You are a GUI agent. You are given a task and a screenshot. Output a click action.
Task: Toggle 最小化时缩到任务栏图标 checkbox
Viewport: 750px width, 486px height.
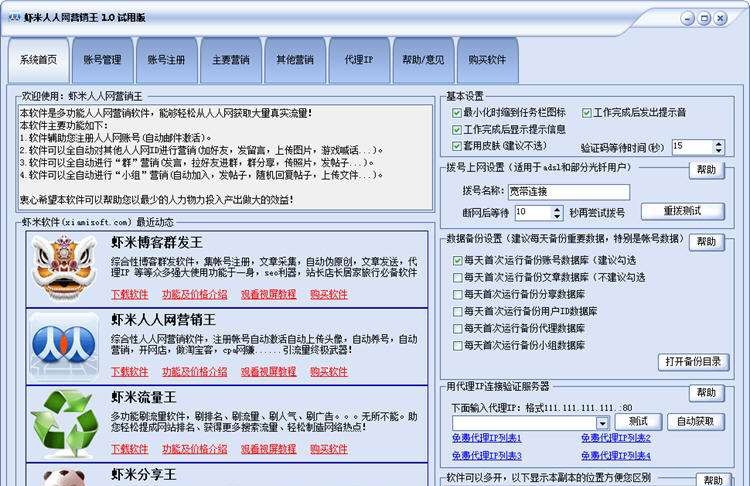click(456, 113)
